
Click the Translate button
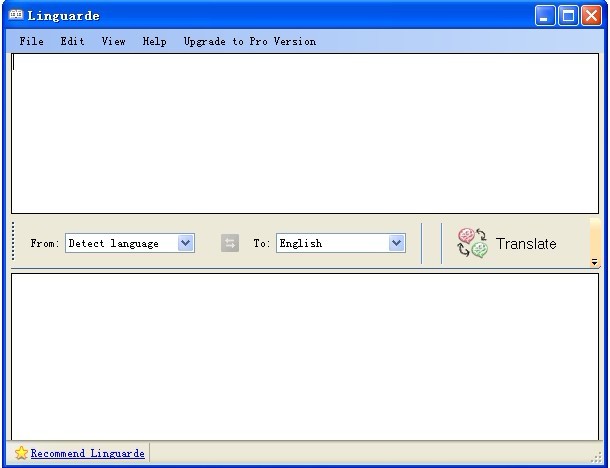point(507,244)
